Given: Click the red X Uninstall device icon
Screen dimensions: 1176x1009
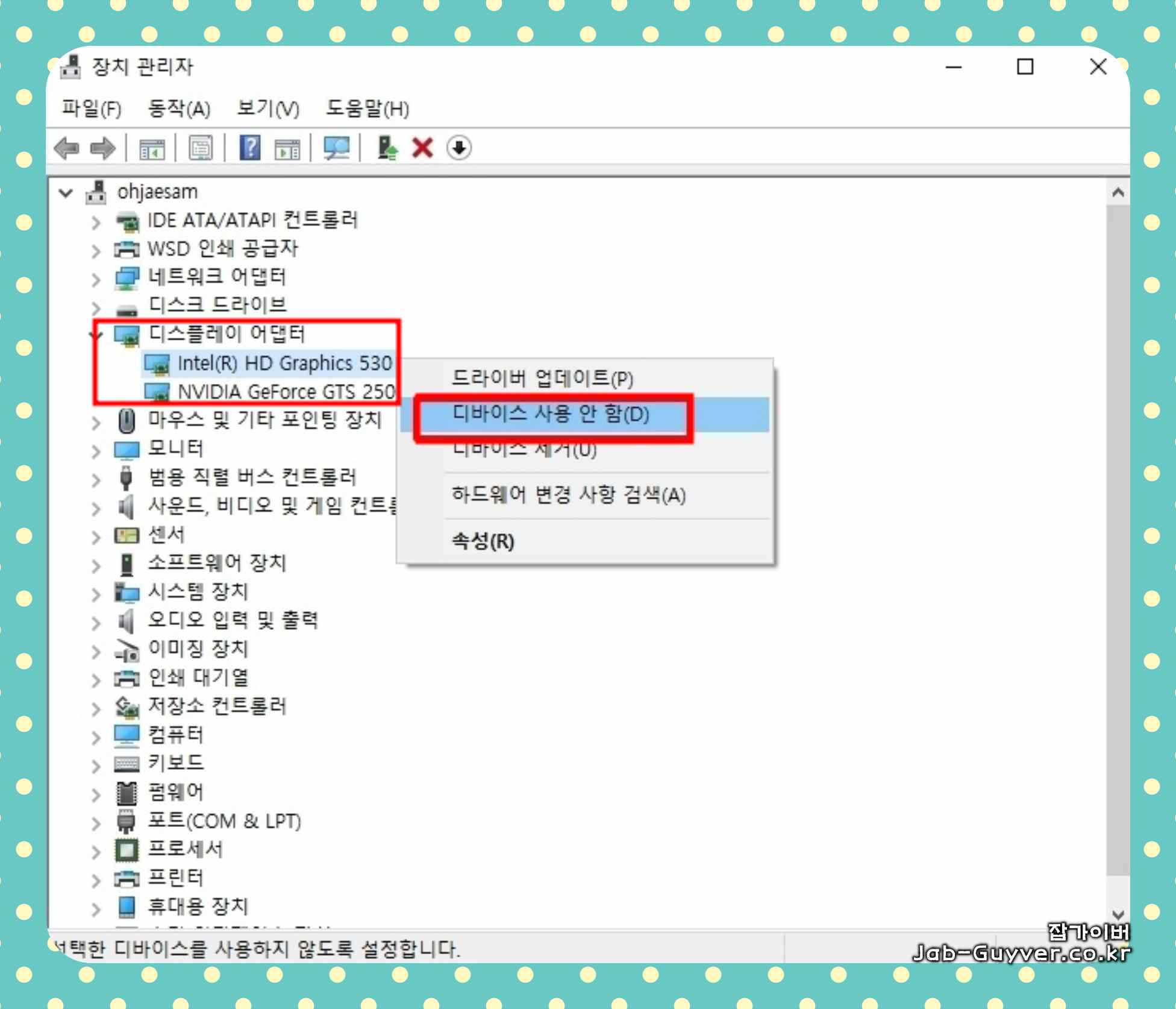Looking at the screenshot, I should [x=422, y=148].
